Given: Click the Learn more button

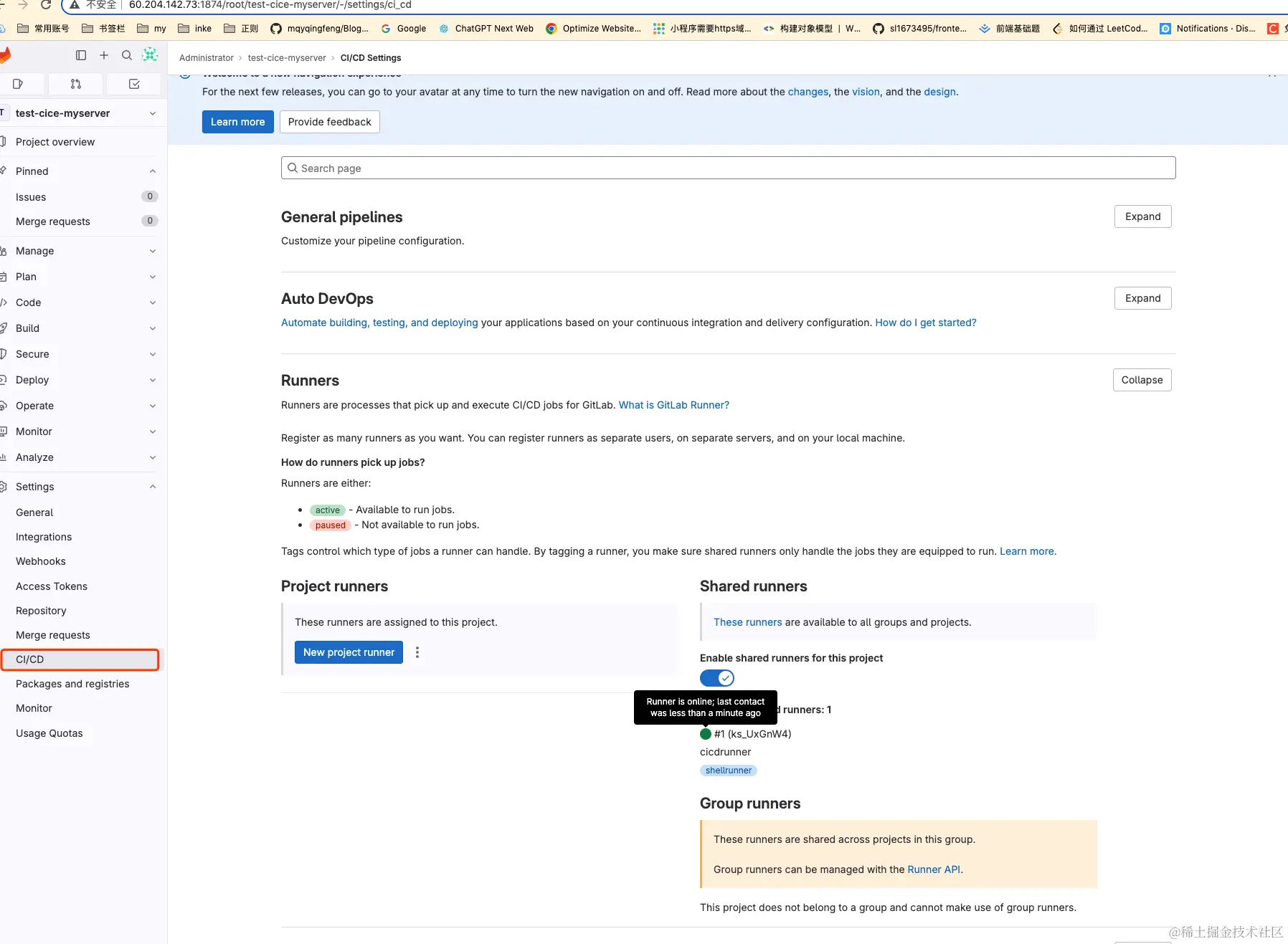Looking at the screenshot, I should [238, 122].
